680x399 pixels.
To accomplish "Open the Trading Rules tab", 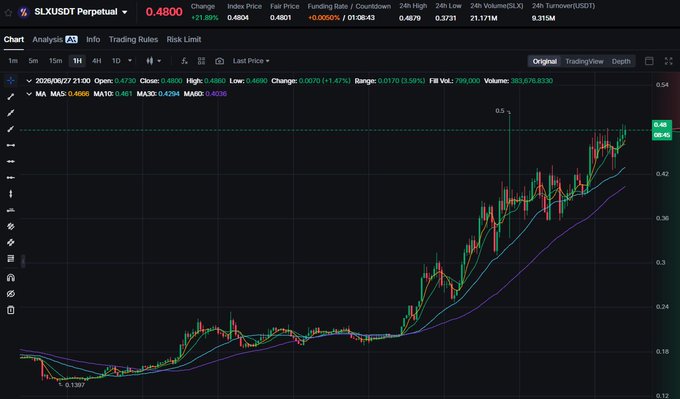I will coord(133,39).
